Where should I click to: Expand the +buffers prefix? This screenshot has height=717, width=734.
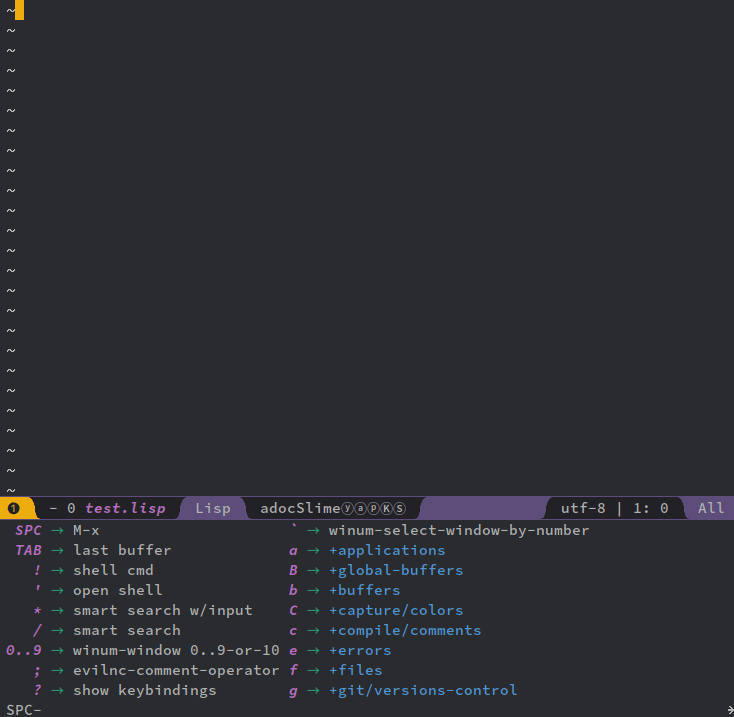[x=345, y=590]
